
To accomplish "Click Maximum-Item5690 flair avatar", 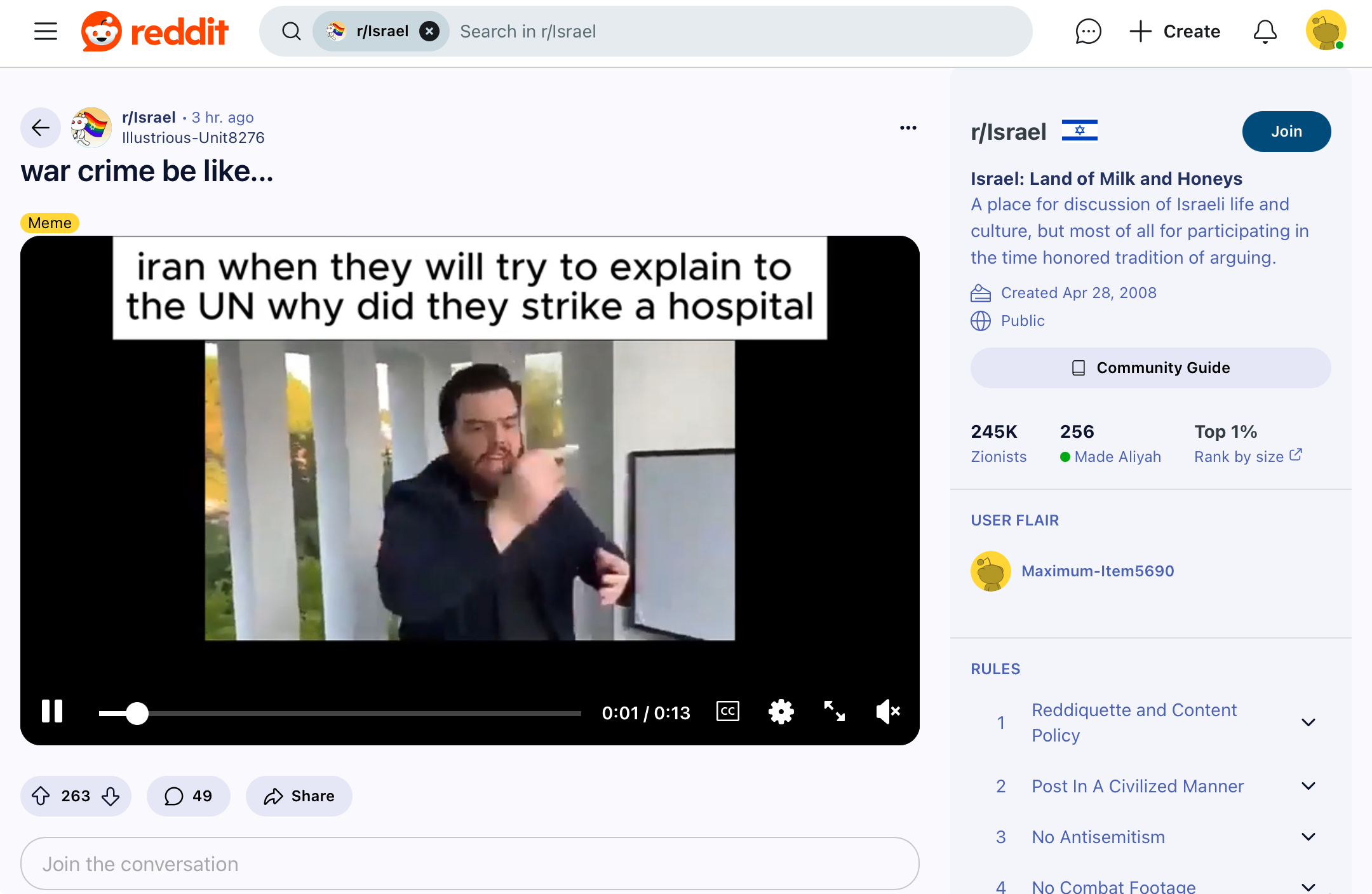I will click(x=990, y=571).
